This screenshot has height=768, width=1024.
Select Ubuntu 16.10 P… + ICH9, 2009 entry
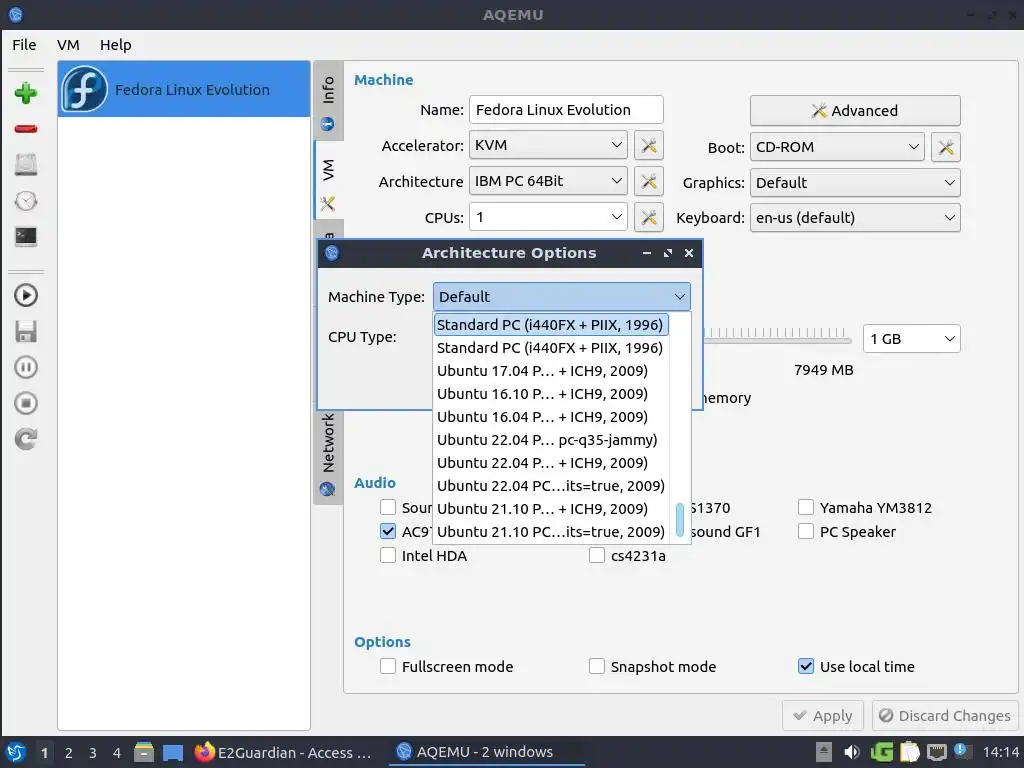click(x=551, y=394)
